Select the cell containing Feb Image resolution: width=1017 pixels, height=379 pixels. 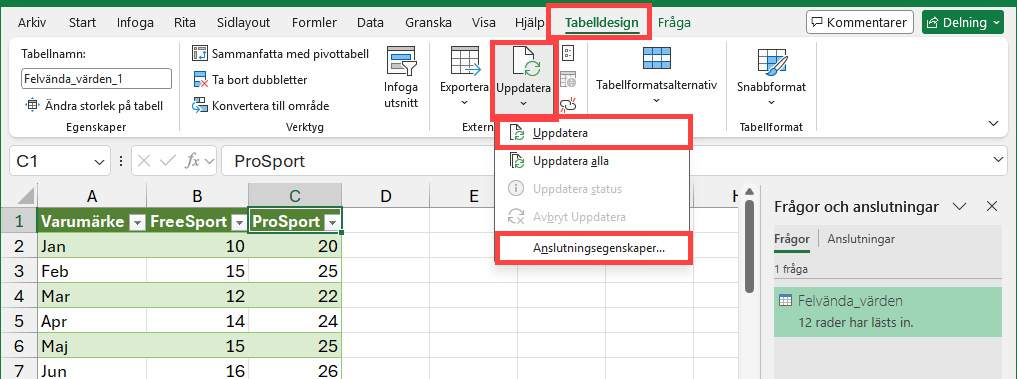coord(92,271)
